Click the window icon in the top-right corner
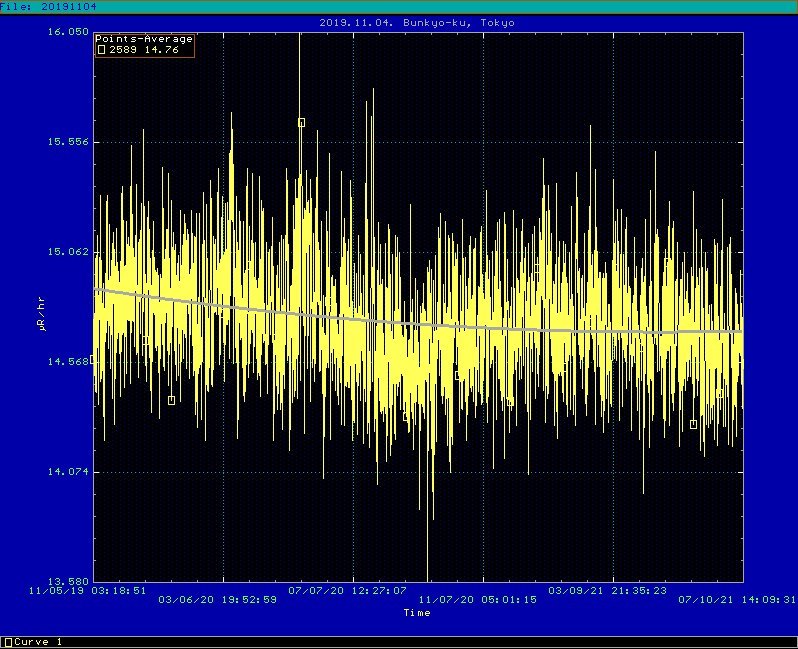The width and height of the screenshot is (798, 649). coord(789,6)
